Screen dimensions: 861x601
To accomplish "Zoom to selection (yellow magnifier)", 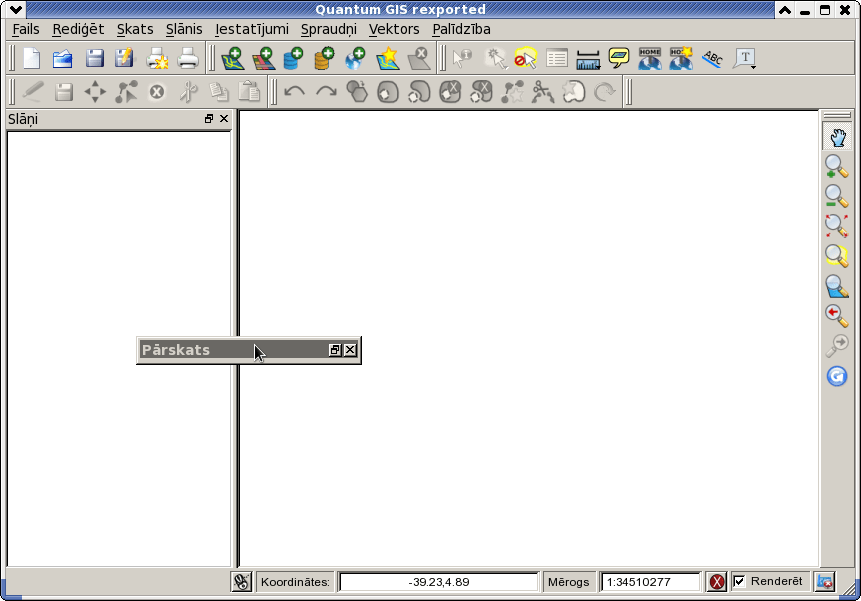I will [x=837, y=256].
